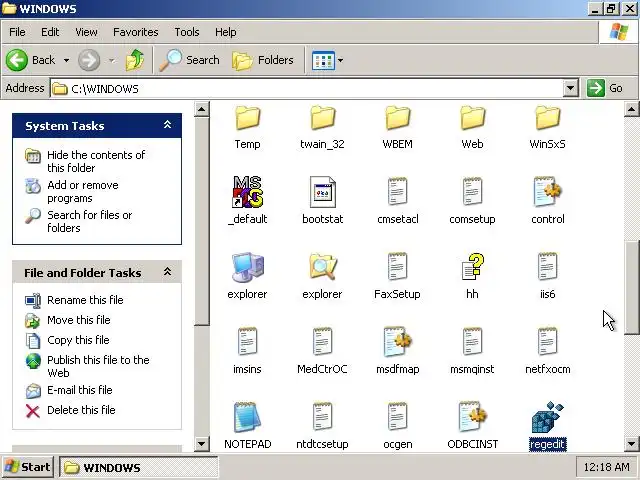Select the _default shortcut icon
Screen dimensions: 640x480
[x=247, y=191]
